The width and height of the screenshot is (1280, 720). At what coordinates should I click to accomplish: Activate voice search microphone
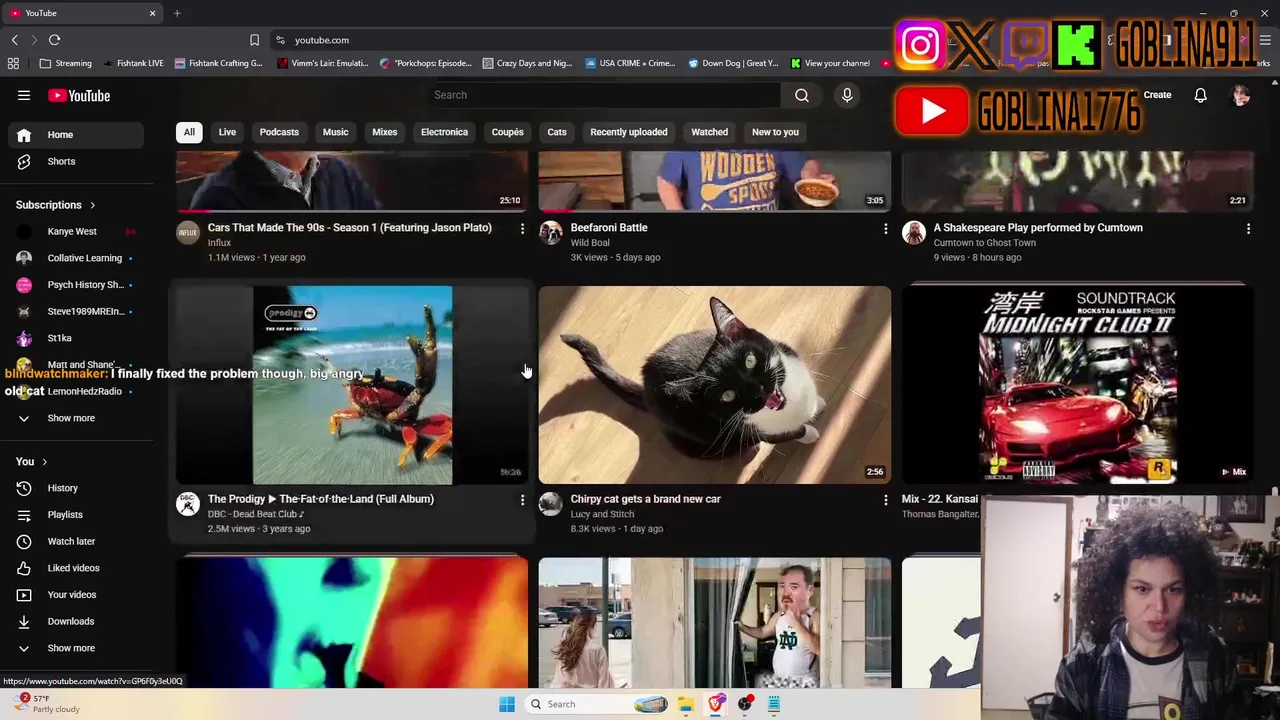pos(847,95)
